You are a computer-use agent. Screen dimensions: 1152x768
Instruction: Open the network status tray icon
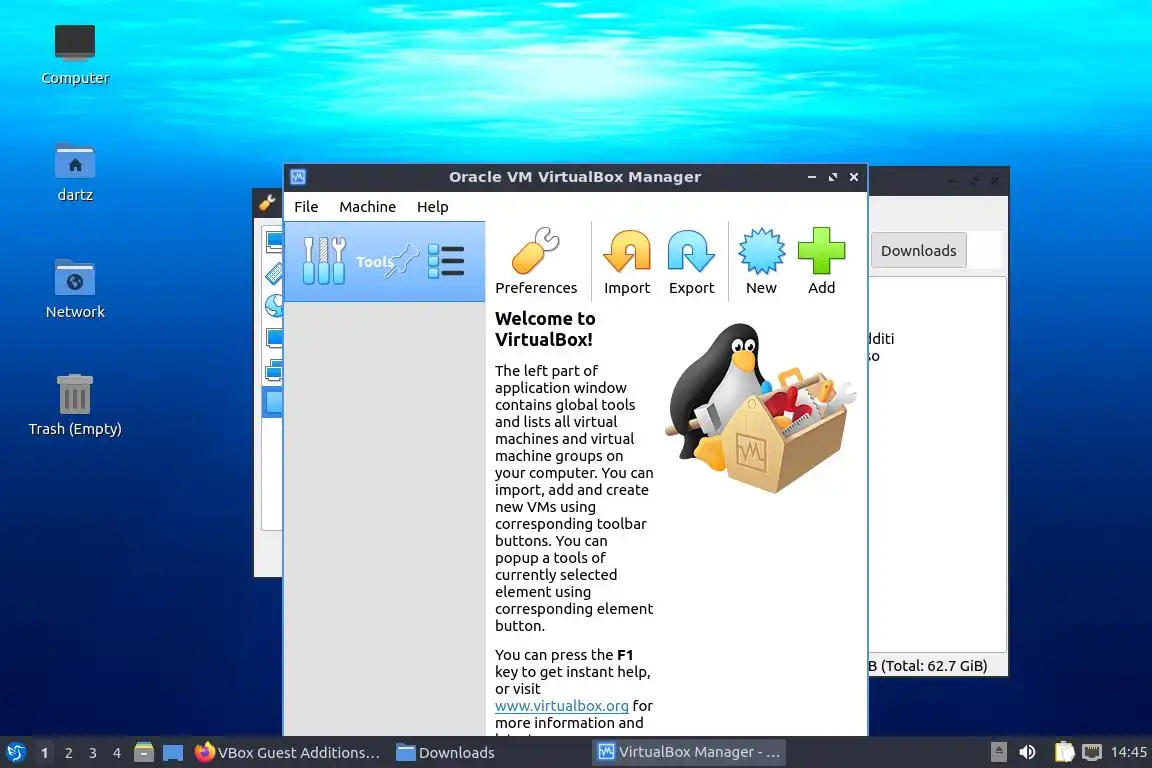tap(1092, 752)
